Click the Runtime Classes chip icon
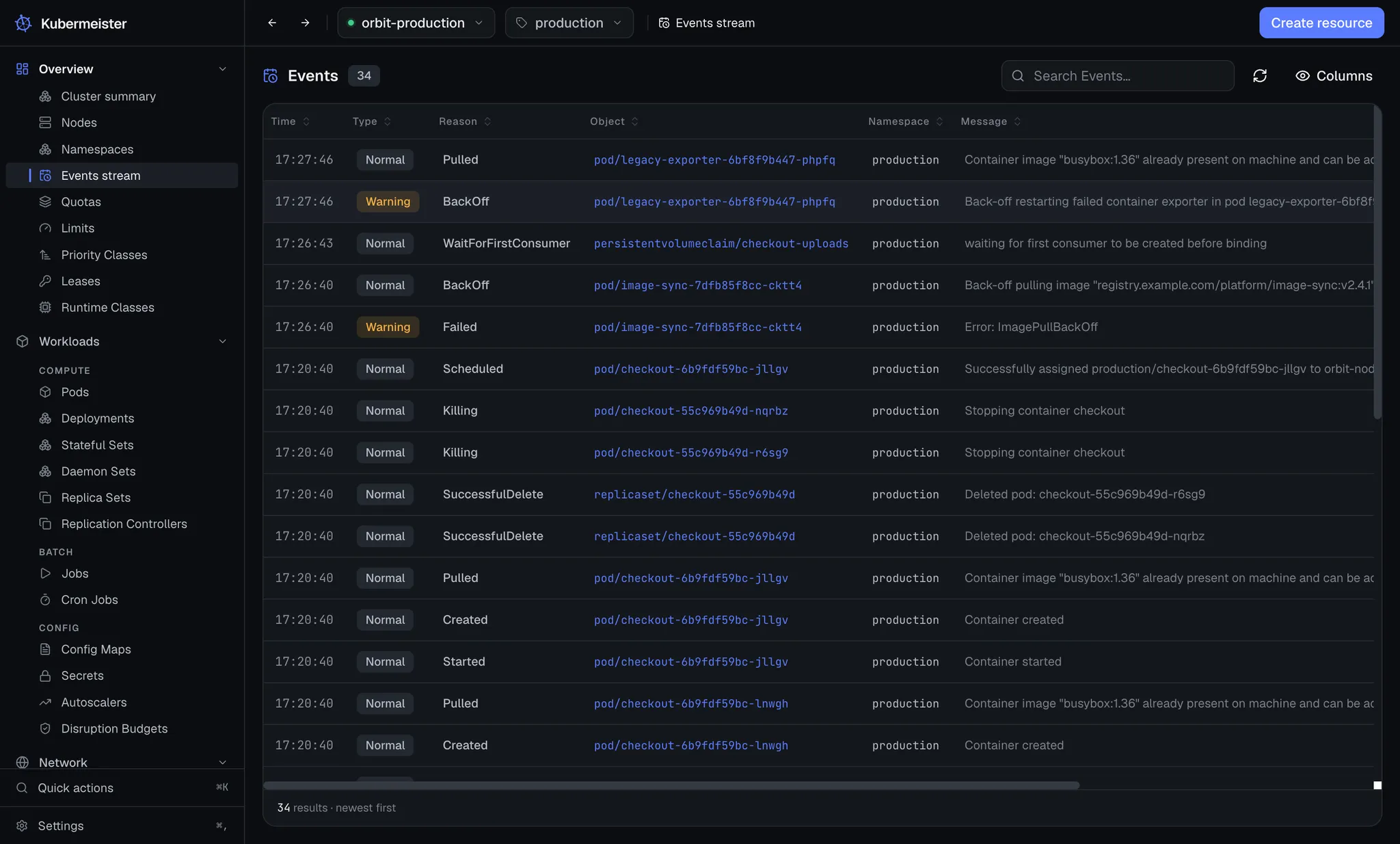The width and height of the screenshot is (1400, 844). 45,308
